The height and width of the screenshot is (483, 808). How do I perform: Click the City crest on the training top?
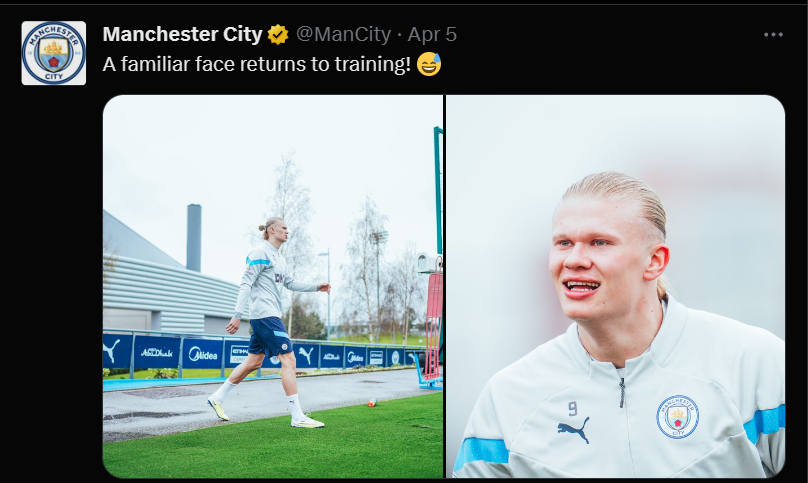click(x=677, y=416)
